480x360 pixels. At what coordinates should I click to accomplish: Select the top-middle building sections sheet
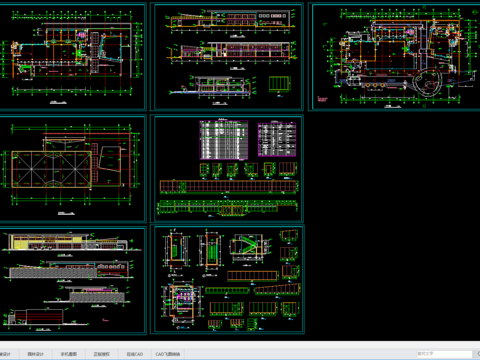(227, 57)
